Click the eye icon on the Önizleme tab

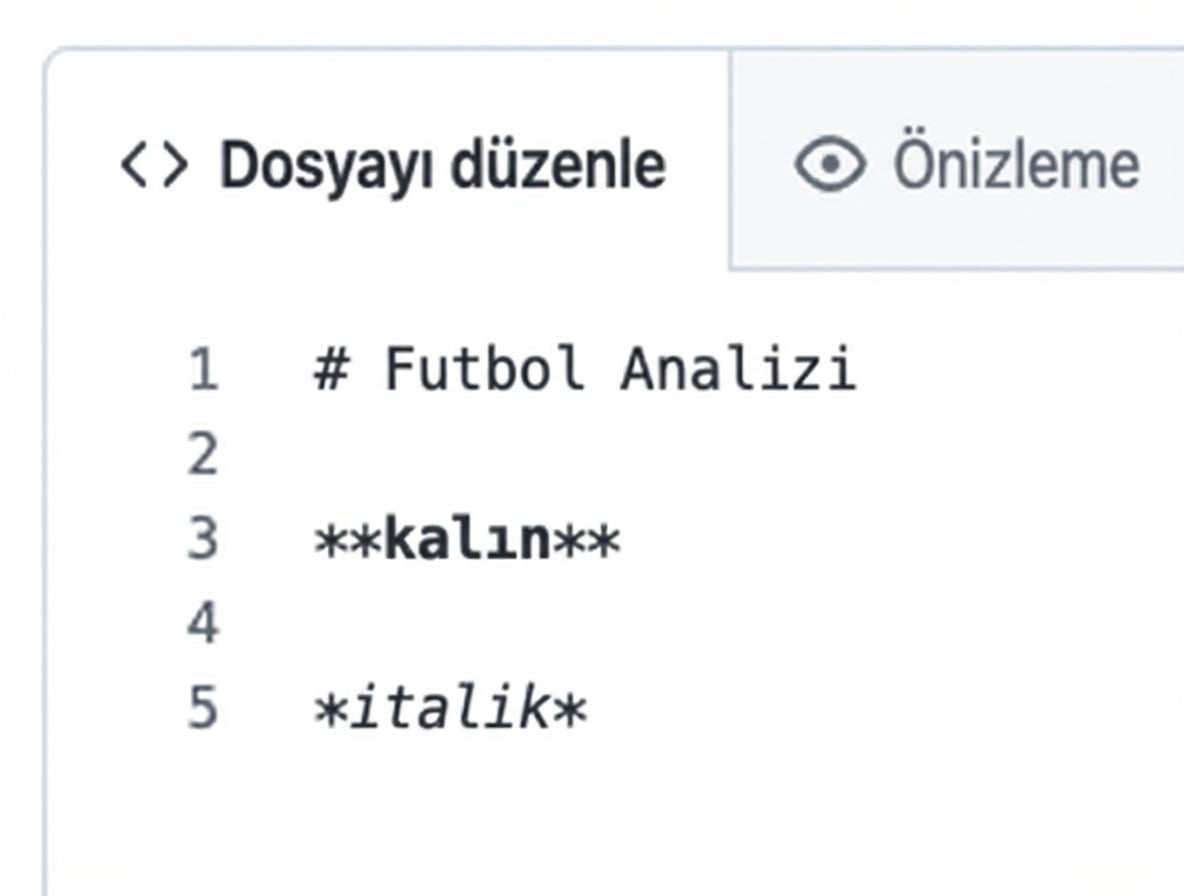click(x=833, y=164)
